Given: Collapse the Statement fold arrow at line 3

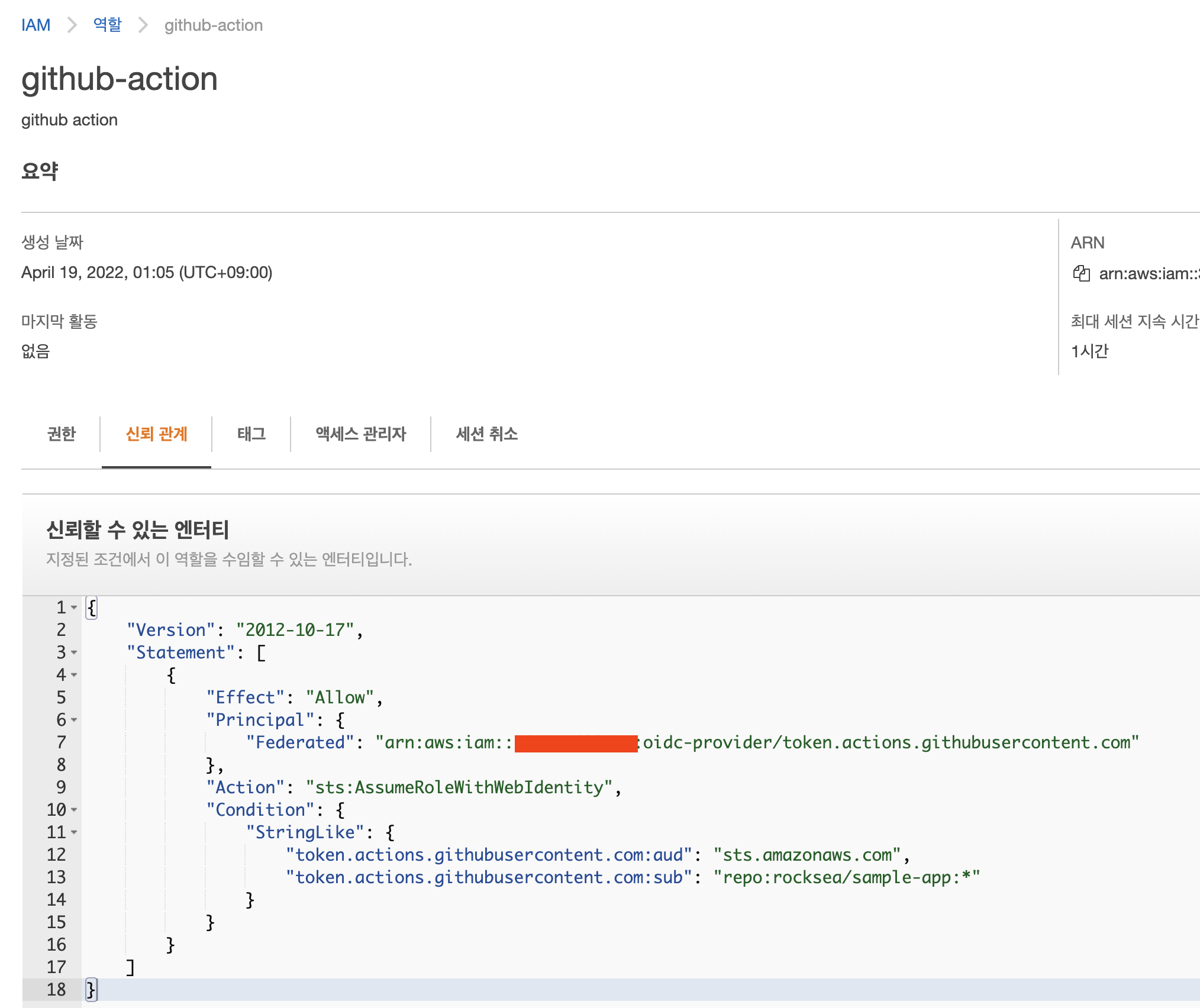Looking at the screenshot, I should click(x=74, y=652).
